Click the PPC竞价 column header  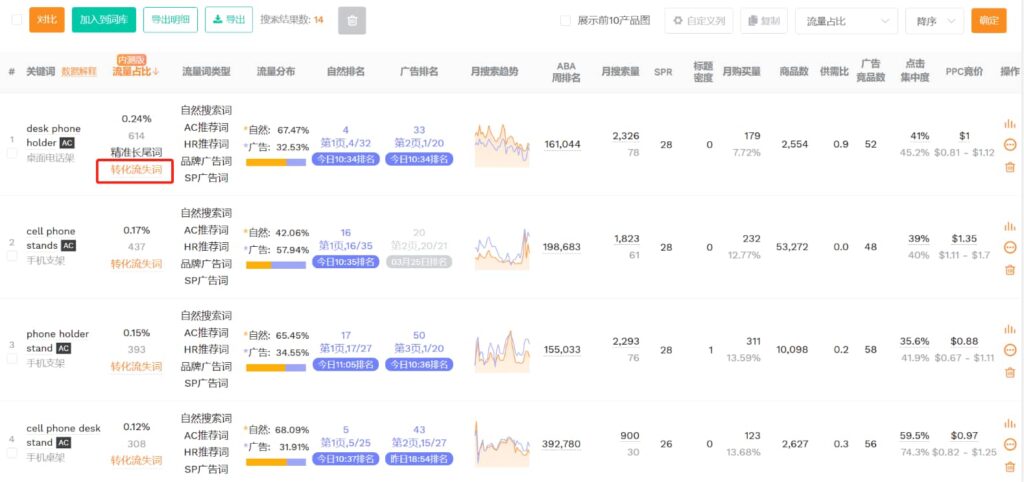(965, 71)
